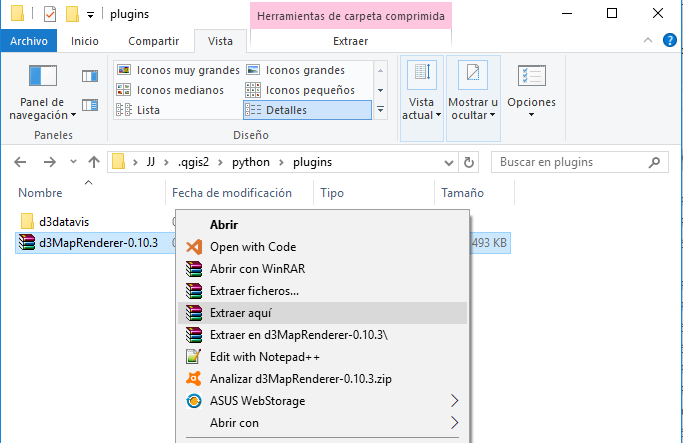Open the Mostrar u ocultar dropdown
This screenshot has height=443, width=683.
click(473, 98)
